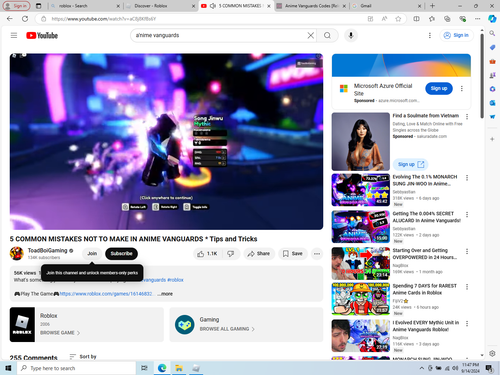Open Edge sidebar Outlook icon
Screen dimensions: 500x375
pyautogui.click(x=492, y=103)
